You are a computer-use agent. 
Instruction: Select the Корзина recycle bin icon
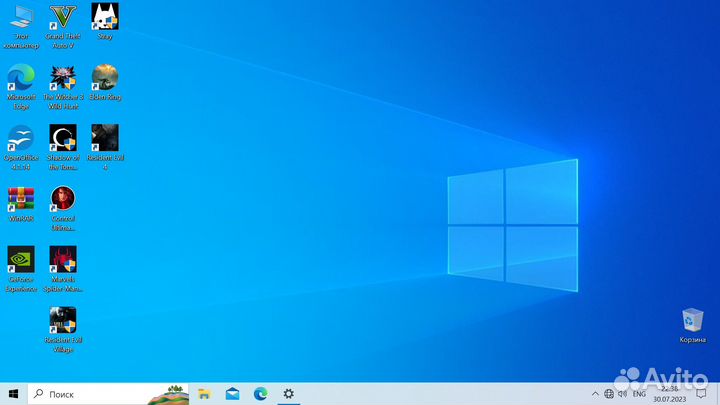click(692, 325)
